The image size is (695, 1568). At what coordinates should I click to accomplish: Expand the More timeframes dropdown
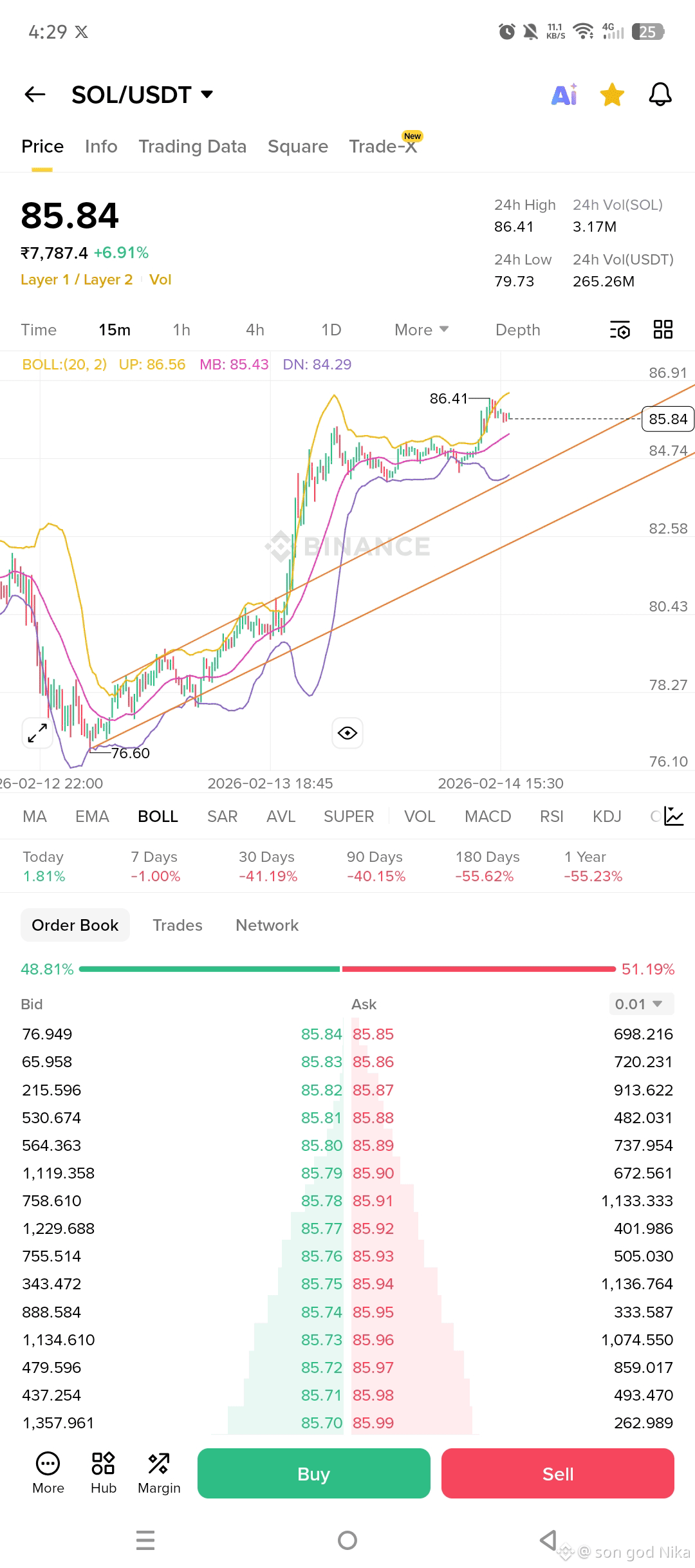coord(422,330)
